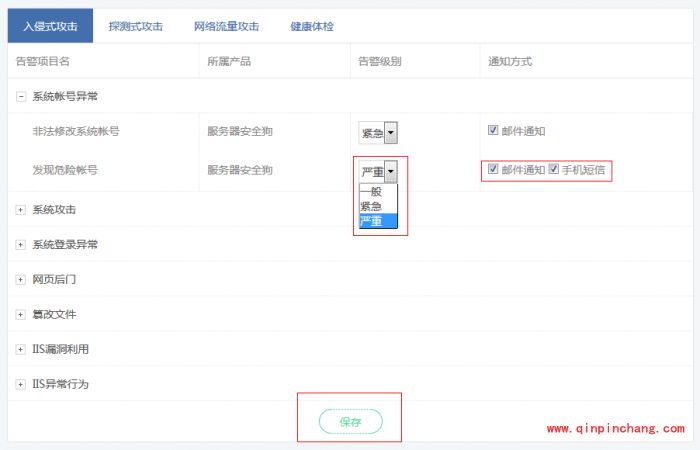Click the 保存 button
This screenshot has height=450, width=700.
point(350,421)
